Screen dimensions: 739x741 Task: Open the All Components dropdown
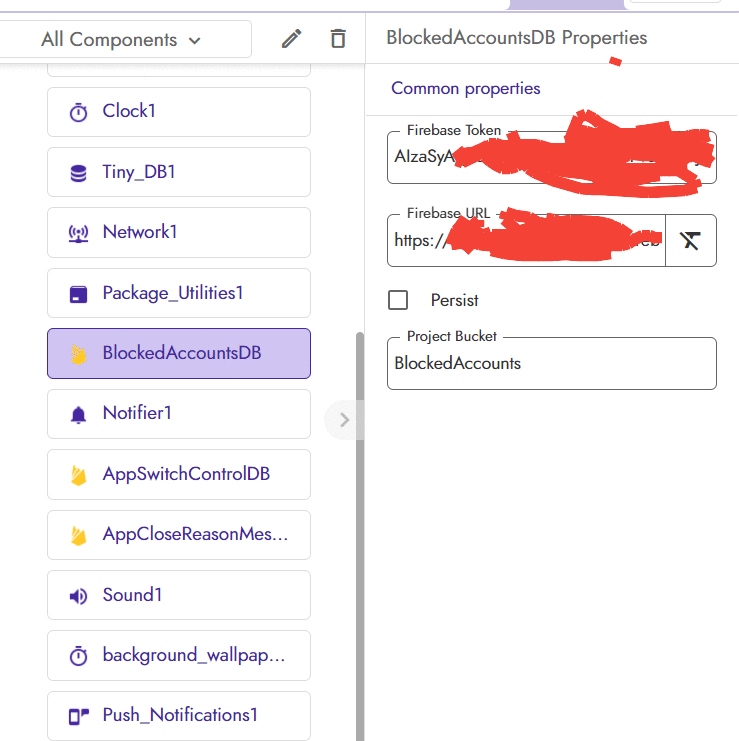point(121,40)
